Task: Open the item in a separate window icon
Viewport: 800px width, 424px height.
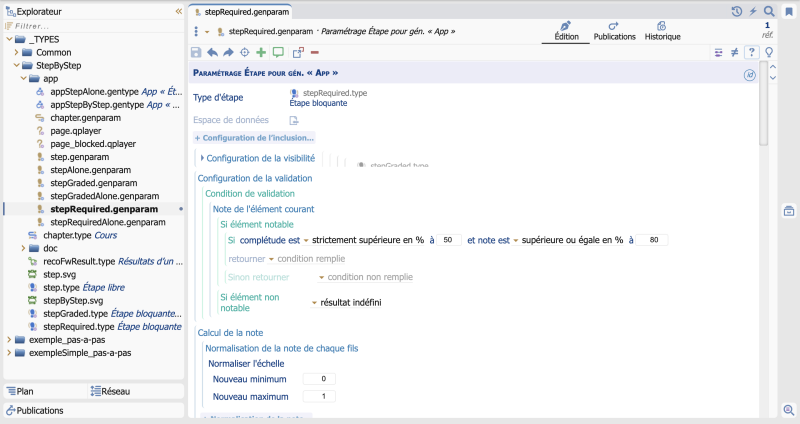Action: pyautogui.click(x=298, y=52)
